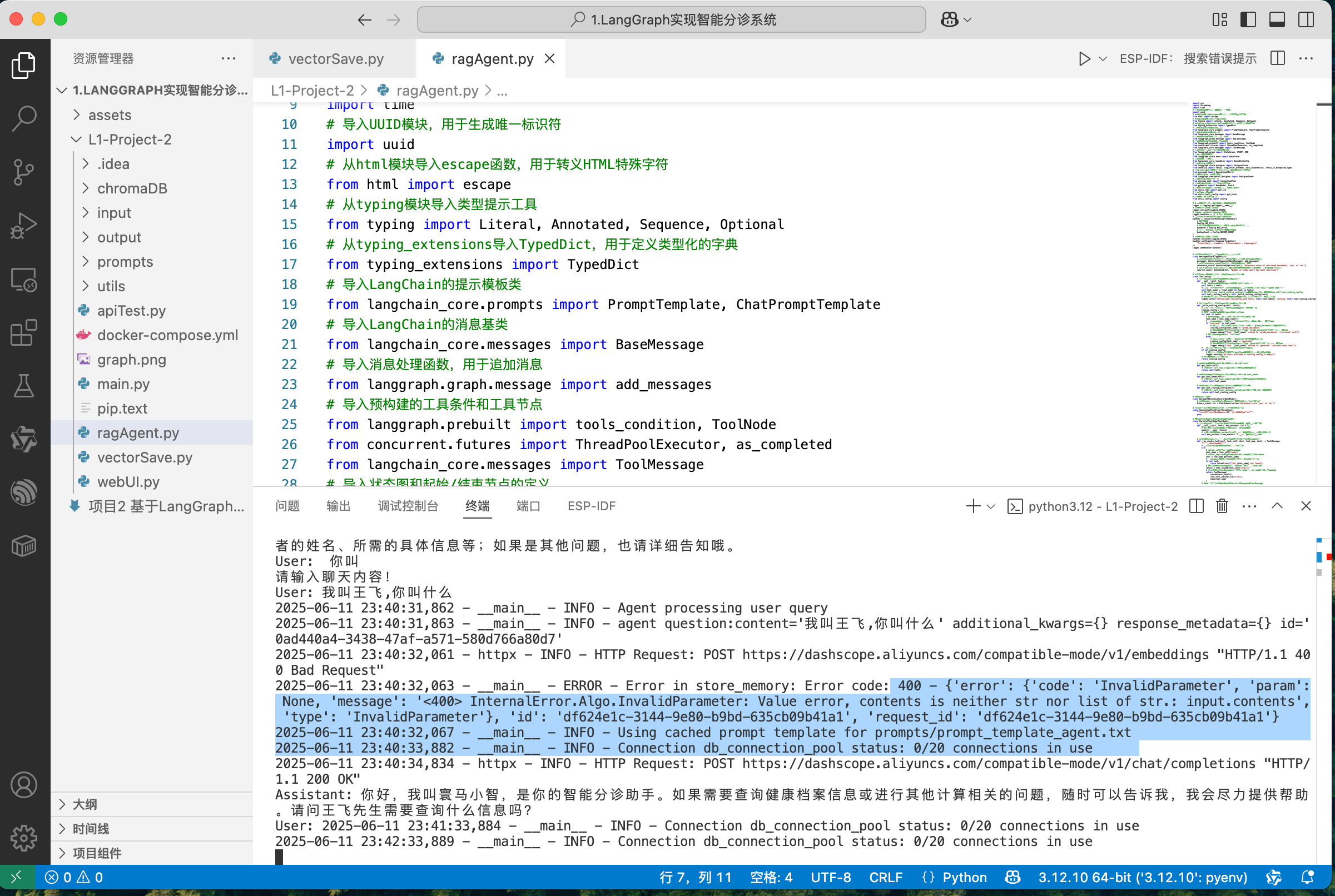The height and width of the screenshot is (896, 1335).
Task: Open Remote Explorer view
Action: 24,280
